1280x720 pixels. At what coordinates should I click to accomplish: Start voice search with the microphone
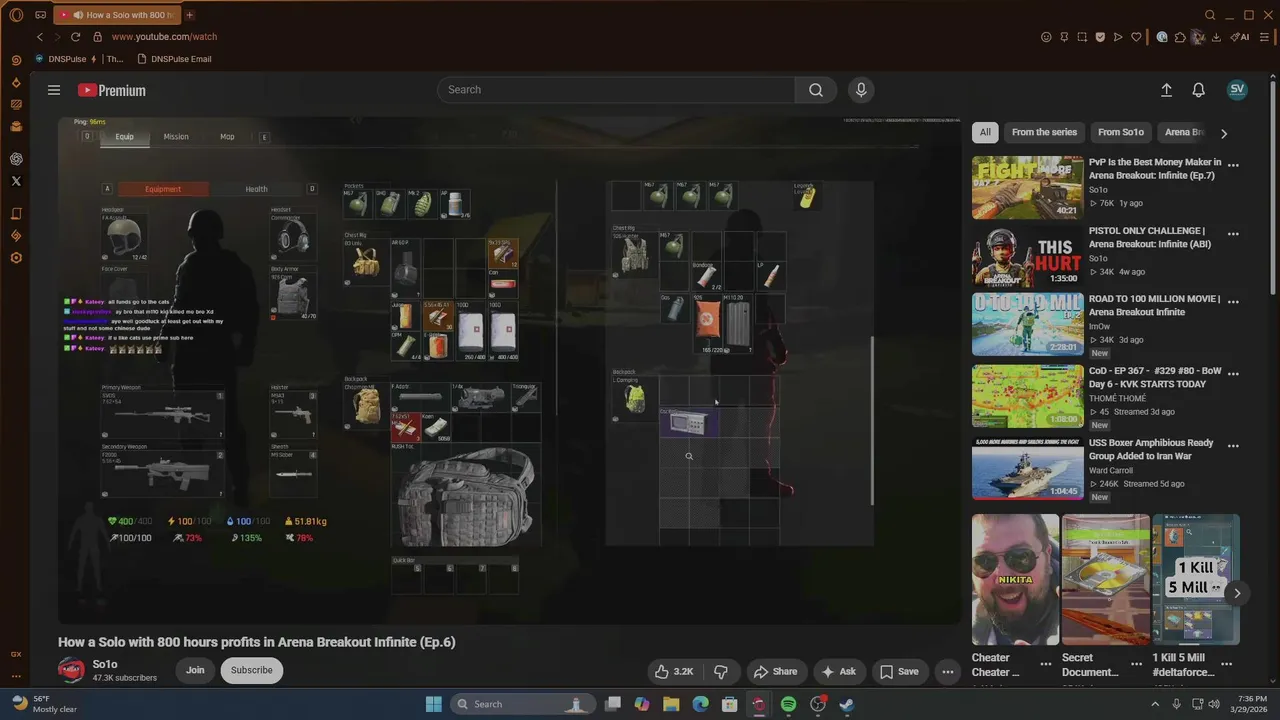point(861,90)
